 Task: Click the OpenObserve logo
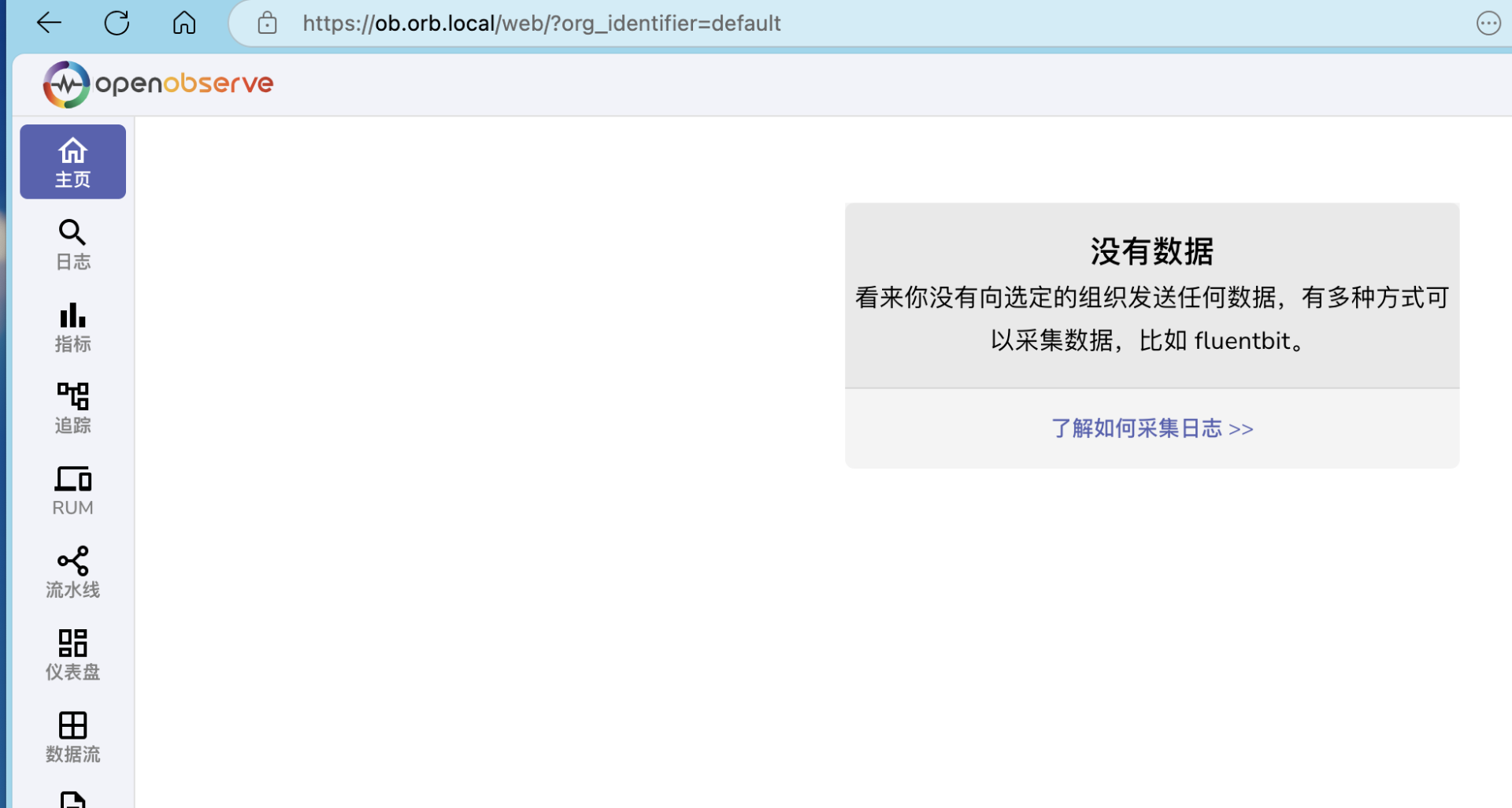click(x=157, y=83)
